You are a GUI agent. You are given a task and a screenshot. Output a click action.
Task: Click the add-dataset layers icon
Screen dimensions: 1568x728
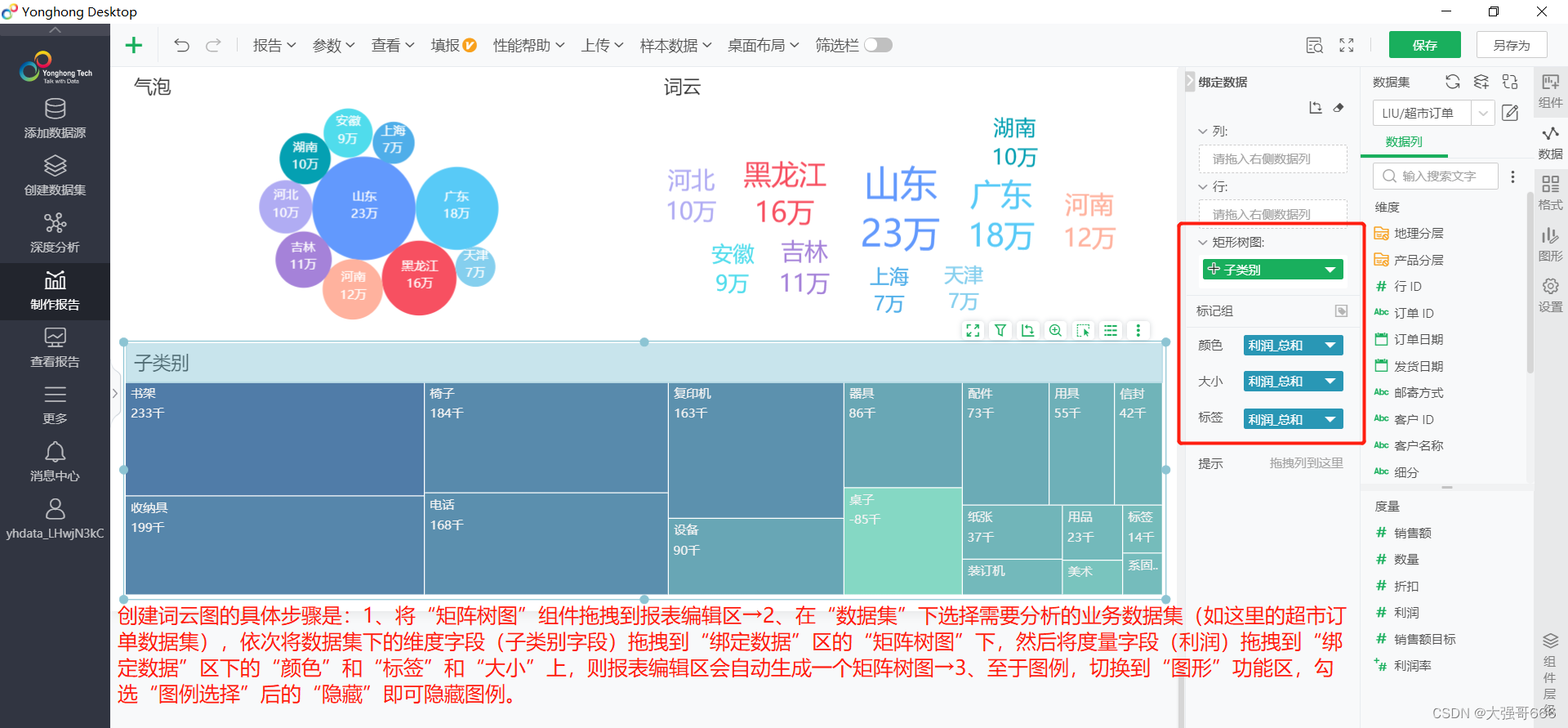click(x=1481, y=82)
